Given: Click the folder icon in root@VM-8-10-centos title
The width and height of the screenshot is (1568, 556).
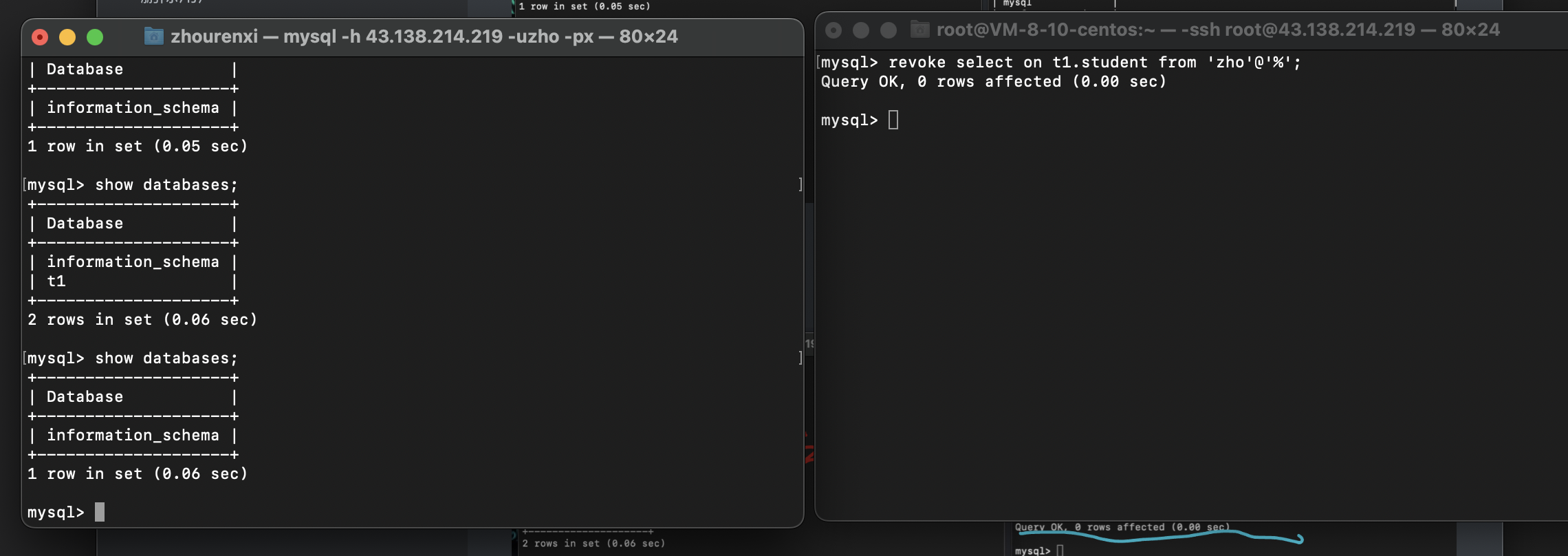Looking at the screenshot, I should (x=920, y=30).
